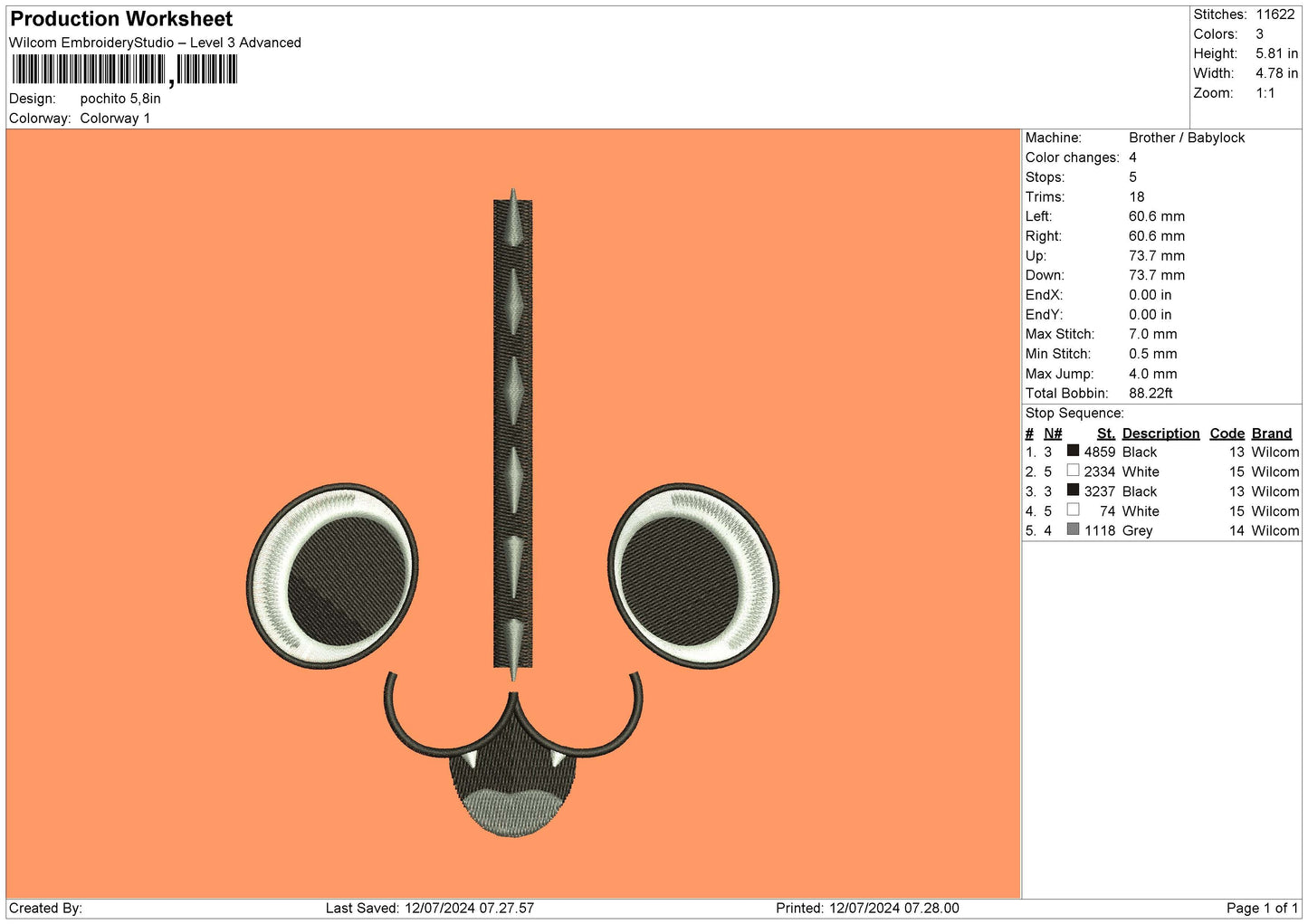This screenshot has width=1308, height=924.
Task: Click the underlined 'Description' column header
Action: [x=1160, y=433]
